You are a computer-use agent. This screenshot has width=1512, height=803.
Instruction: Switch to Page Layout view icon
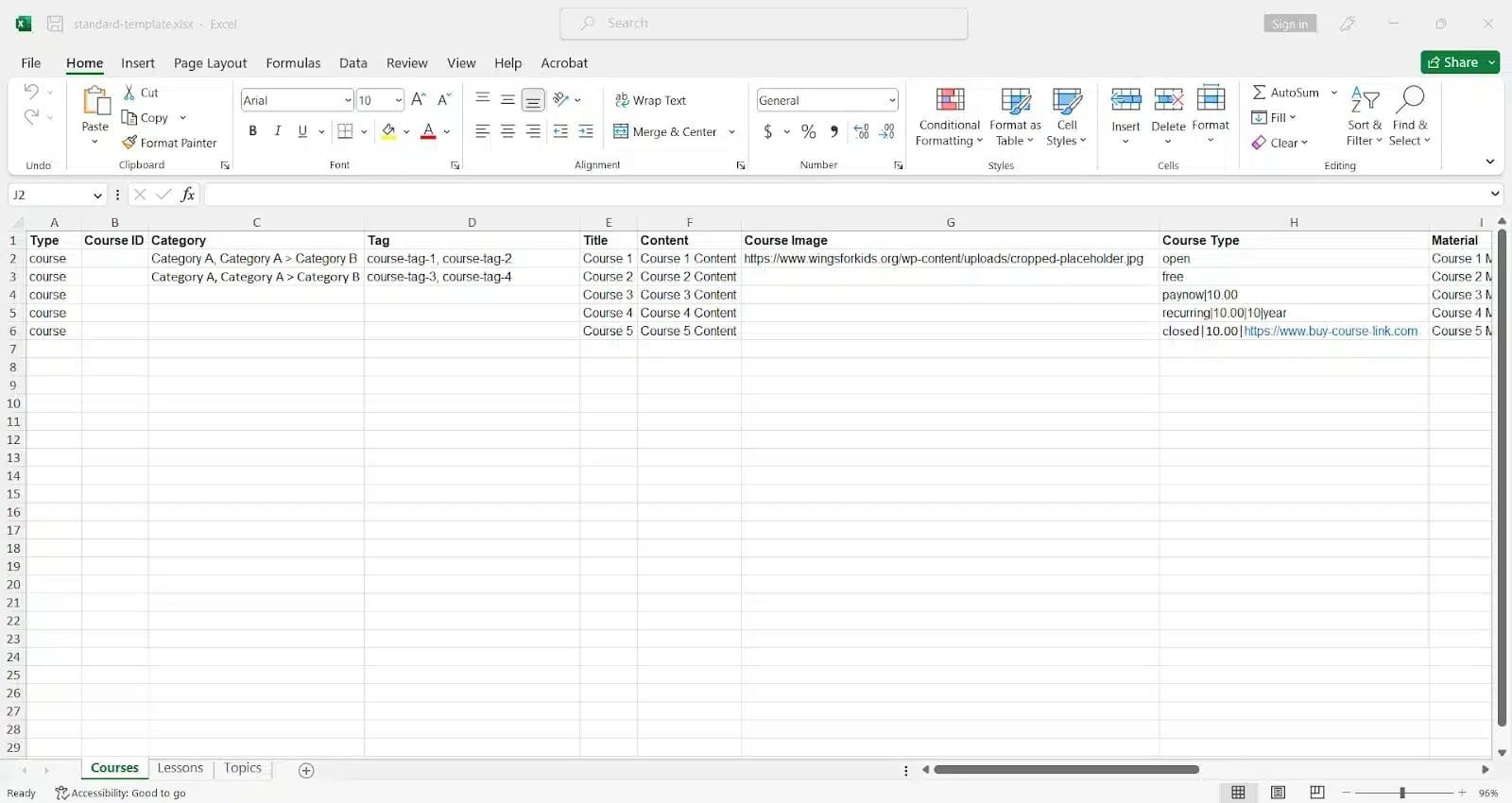1278,792
